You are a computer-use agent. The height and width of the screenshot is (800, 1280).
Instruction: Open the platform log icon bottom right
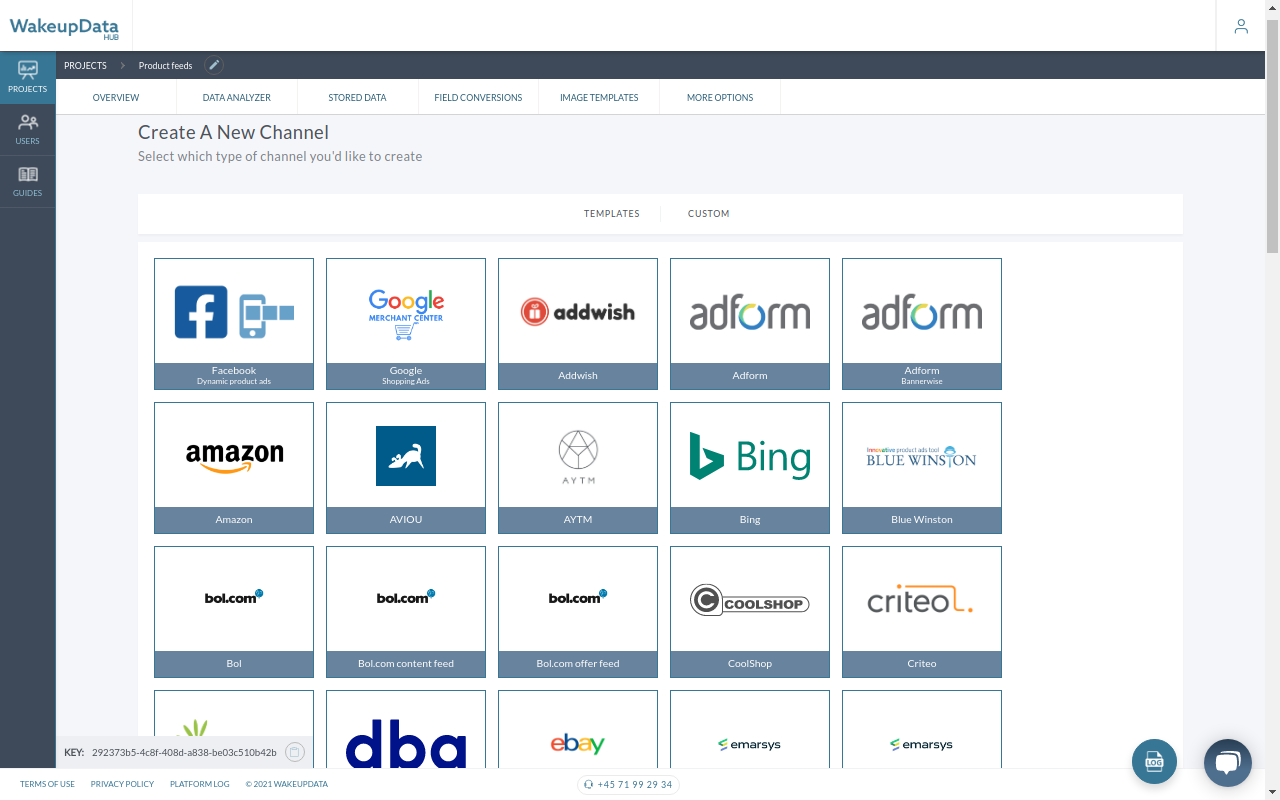click(x=1154, y=761)
